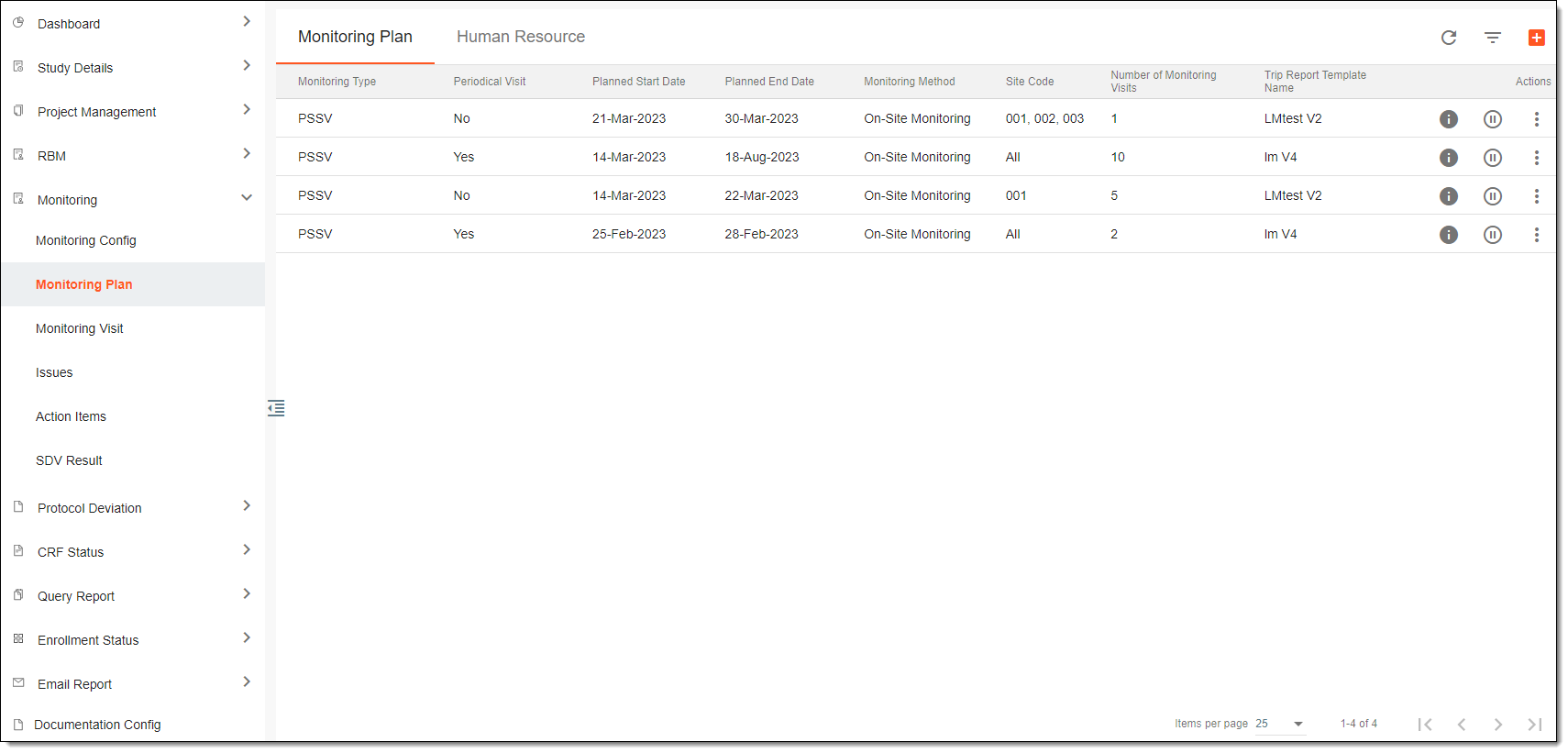Open more actions for the 30-Mar-2023 plan
1568x753 pixels.
pos(1537,119)
